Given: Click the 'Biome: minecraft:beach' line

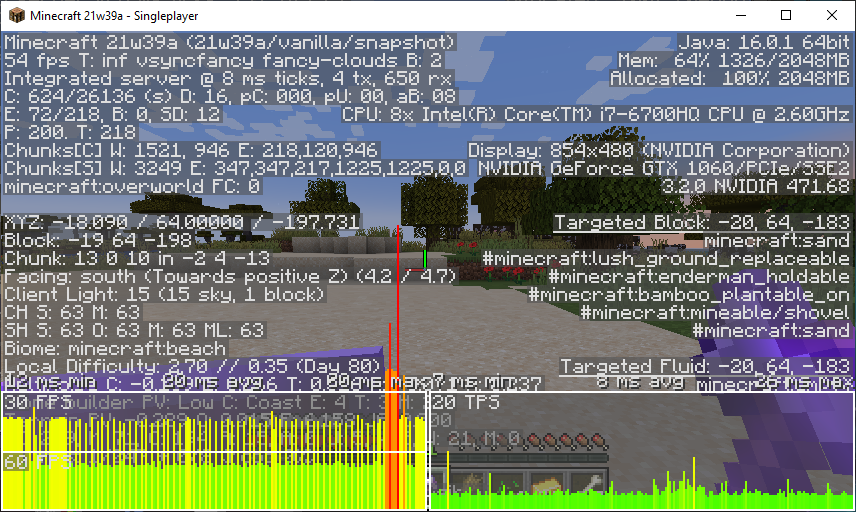Looking at the screenshot, I should pyautogui.click(x=115, y=348).
